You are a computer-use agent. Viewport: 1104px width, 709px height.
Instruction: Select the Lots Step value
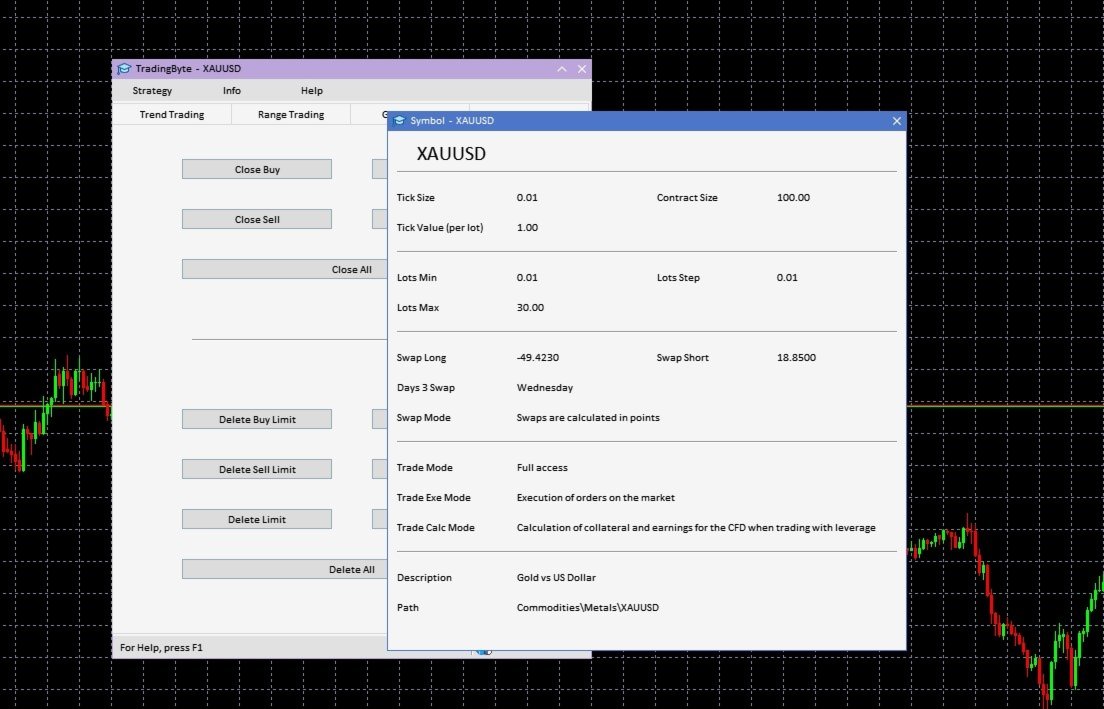pyautogui.click(x=787, y=278)
